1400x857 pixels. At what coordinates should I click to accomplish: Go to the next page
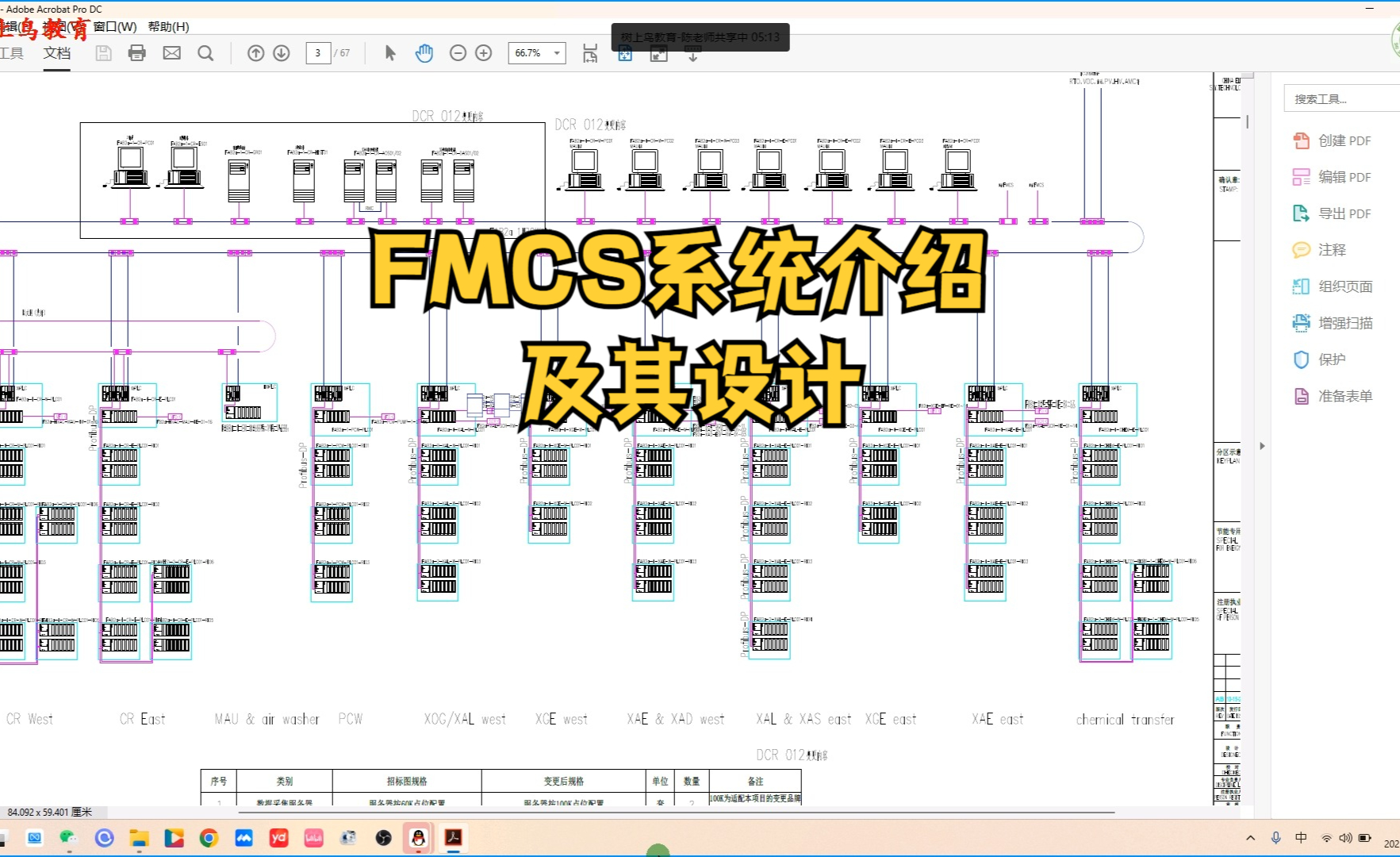tap(281, 52)
